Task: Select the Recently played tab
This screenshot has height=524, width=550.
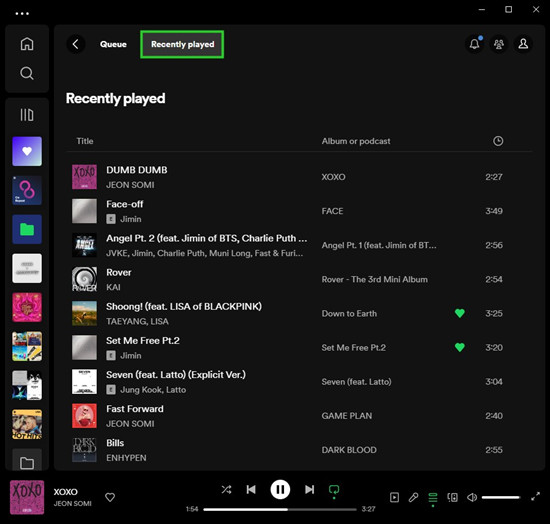Action: click(182, 44)
